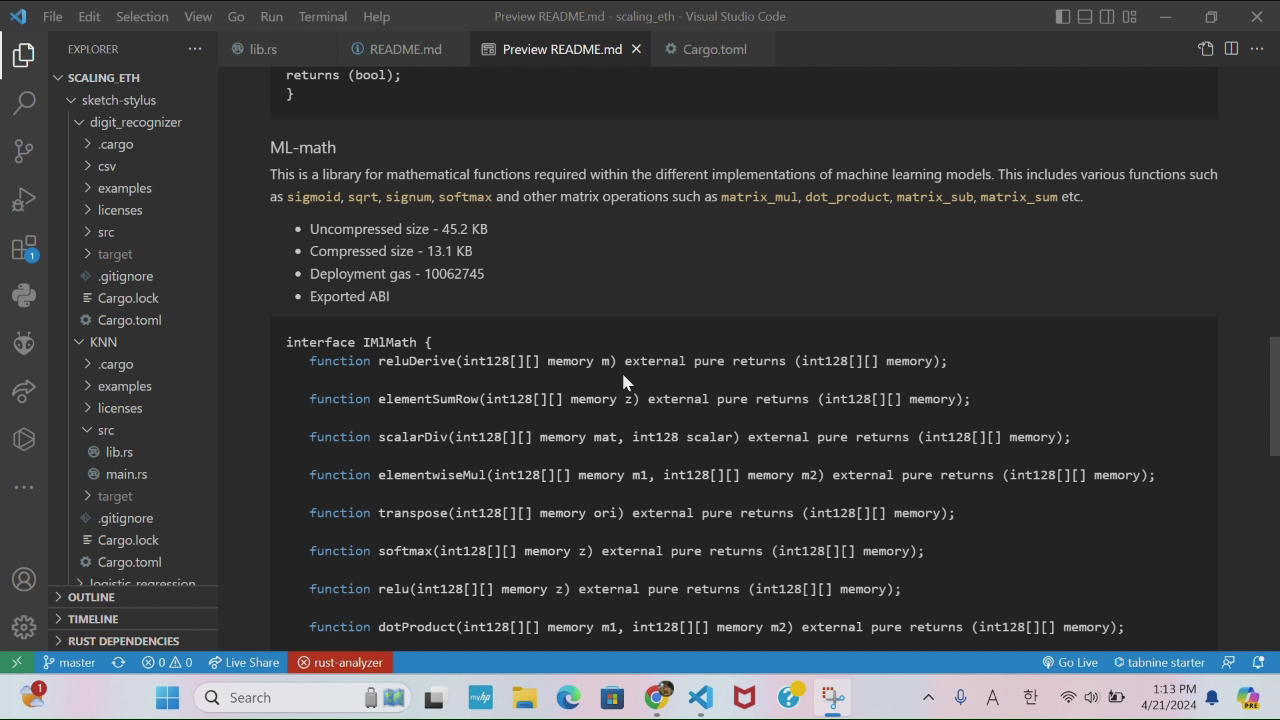The height and width of the screenshot is (720, 1280).
Task: Open editor more actions menu
Action: tap(1257, 49)
